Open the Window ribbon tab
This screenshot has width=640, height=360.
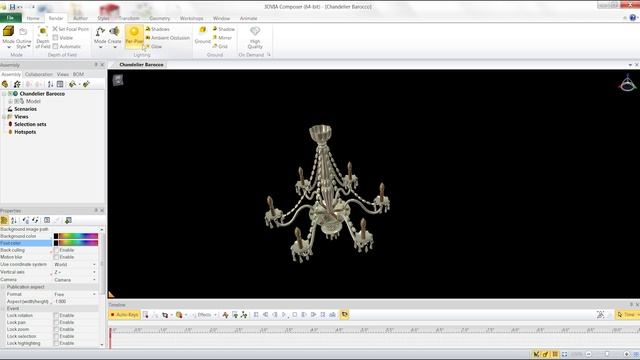tap(221, 18)
